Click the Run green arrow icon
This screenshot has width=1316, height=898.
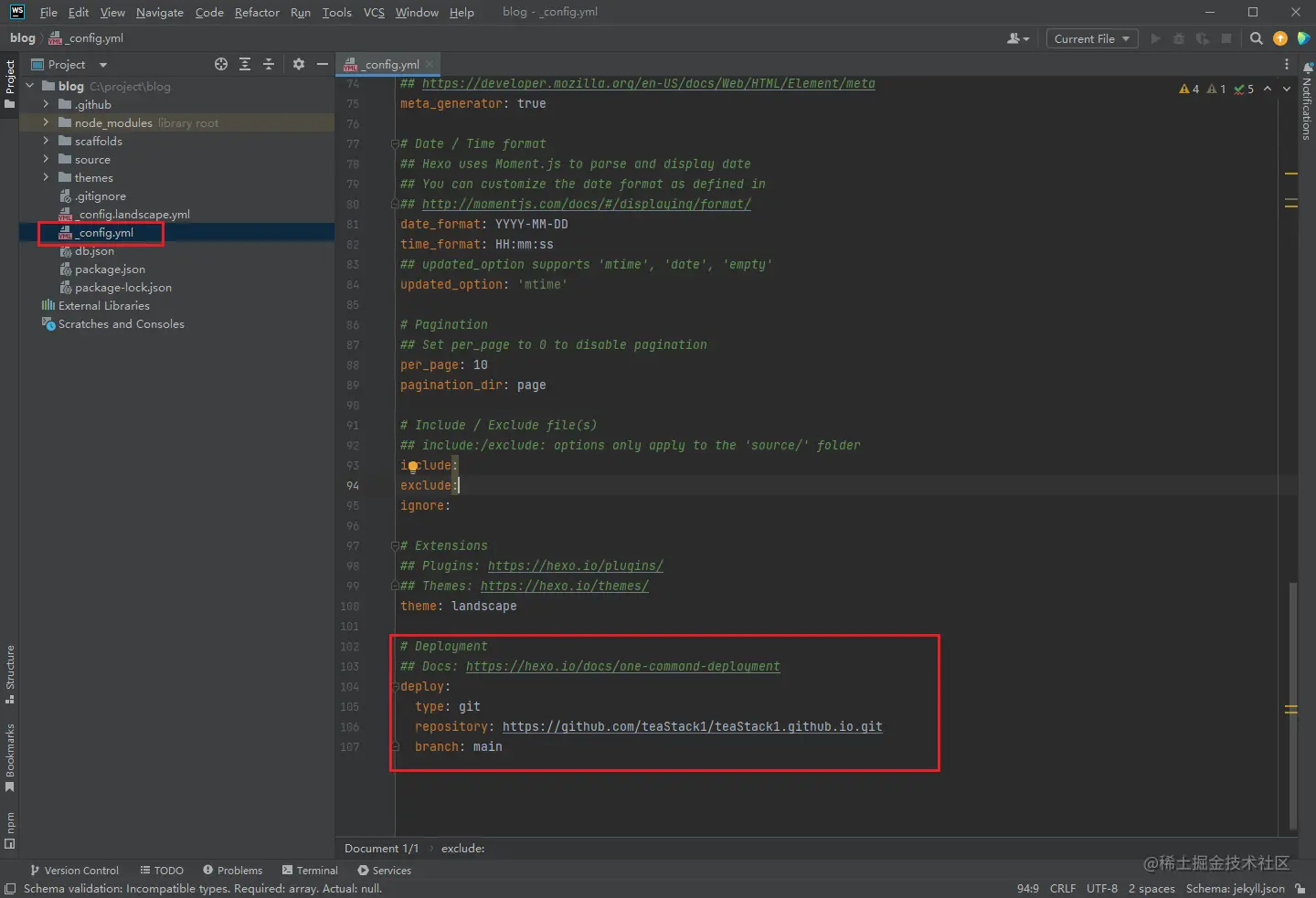click(x=1155, y=38)
